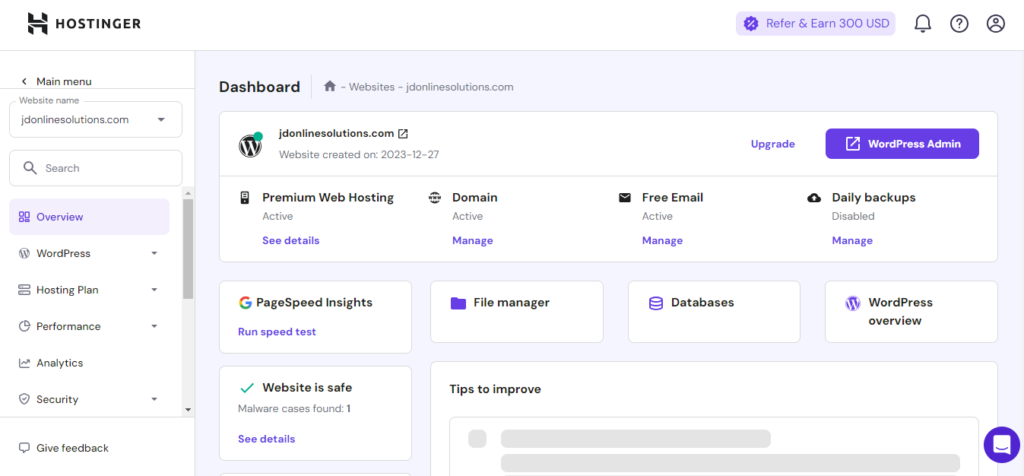Image resolution: width=1024 pixels, height=476 pixels.
Task: Open the live chat bubble button
Action: [x=1002, y=445]
